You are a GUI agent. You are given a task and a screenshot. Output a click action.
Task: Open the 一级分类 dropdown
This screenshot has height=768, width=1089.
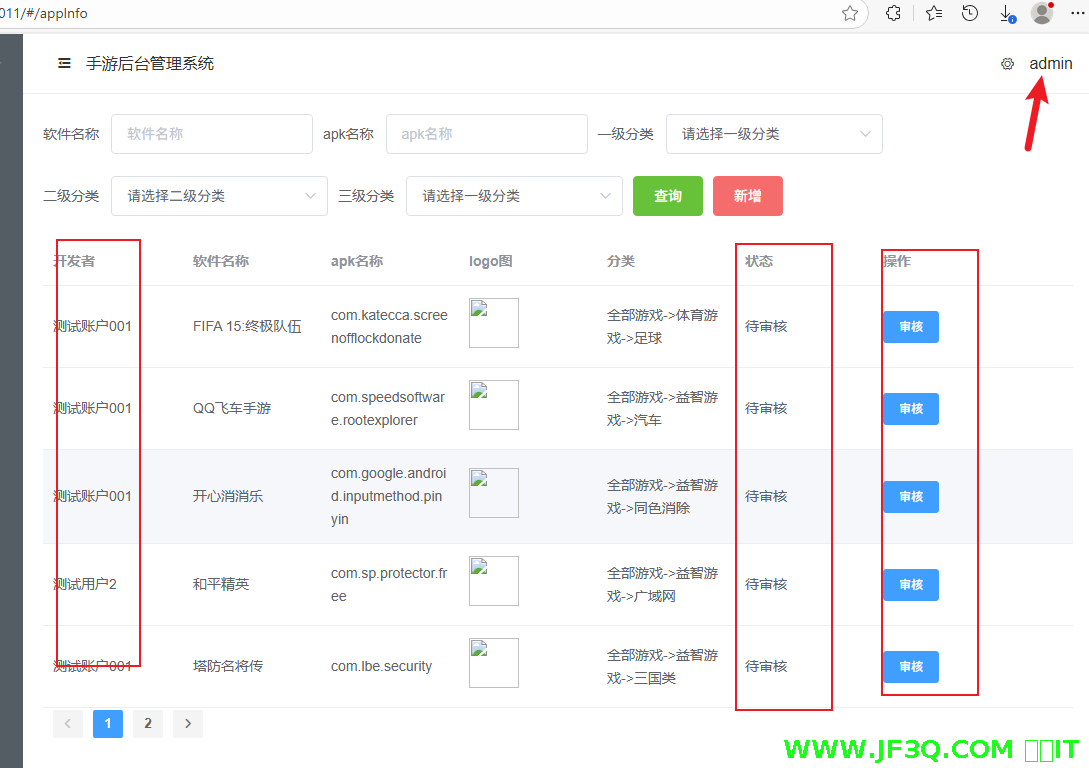click(774, 134)
